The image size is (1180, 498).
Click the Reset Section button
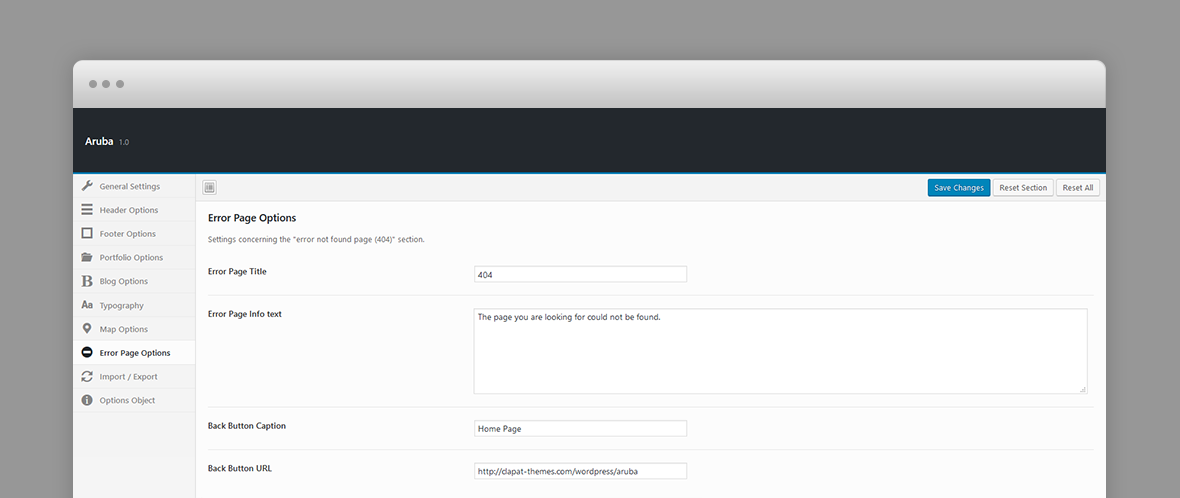(1023, 187)
